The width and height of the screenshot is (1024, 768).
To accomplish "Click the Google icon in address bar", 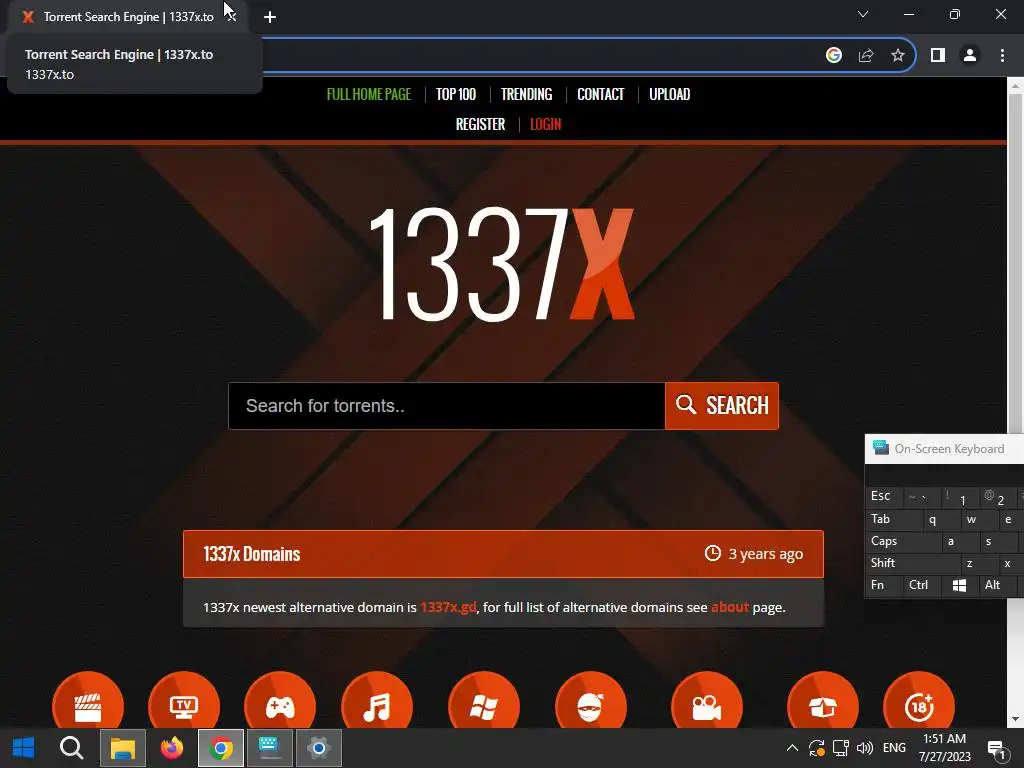I will pyautogui.click(x=833, y=56).
